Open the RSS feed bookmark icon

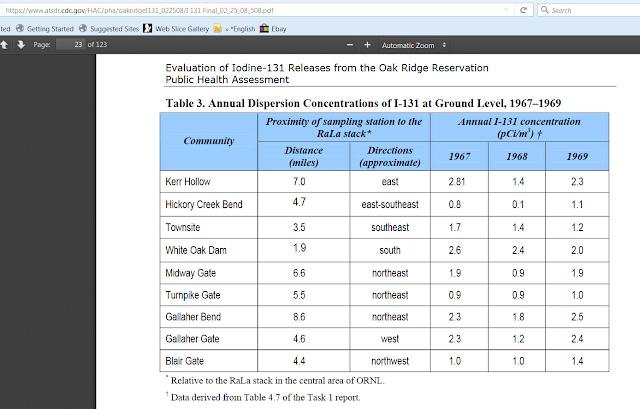coord(218,29)
